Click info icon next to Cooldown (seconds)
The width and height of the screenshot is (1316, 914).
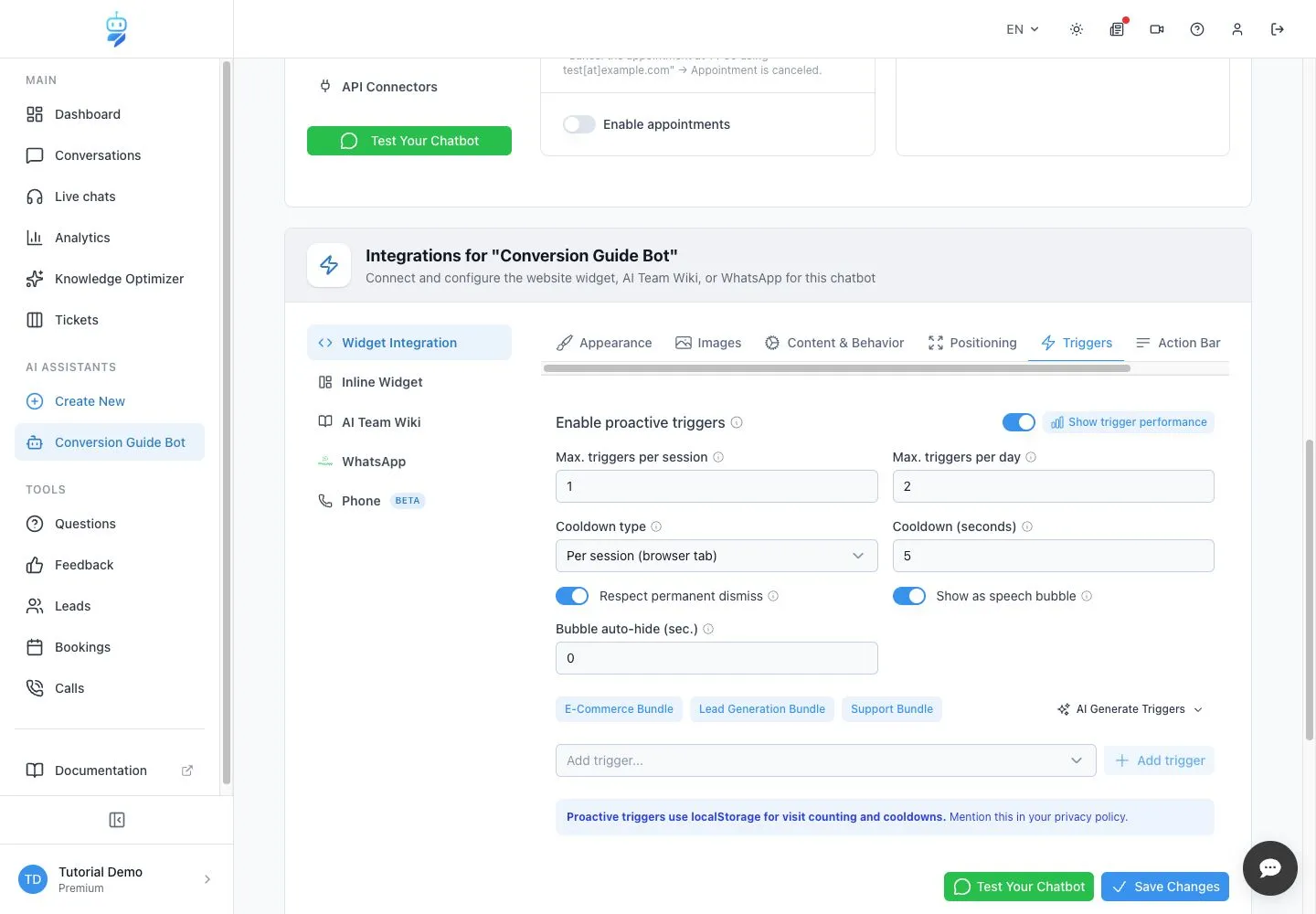(x=1027, y=526)
